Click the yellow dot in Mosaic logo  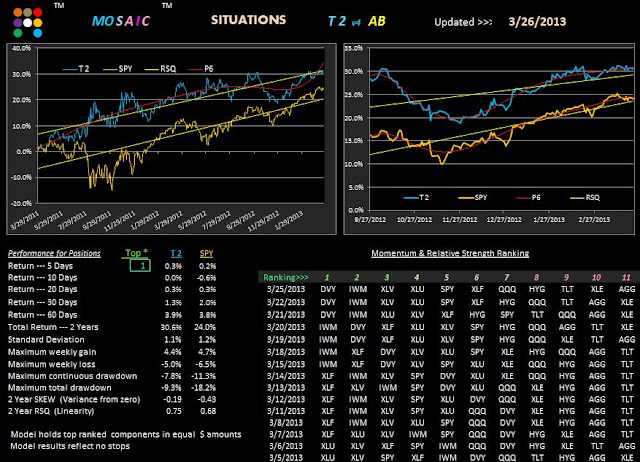pyautogui.click(x=38, y=23)
